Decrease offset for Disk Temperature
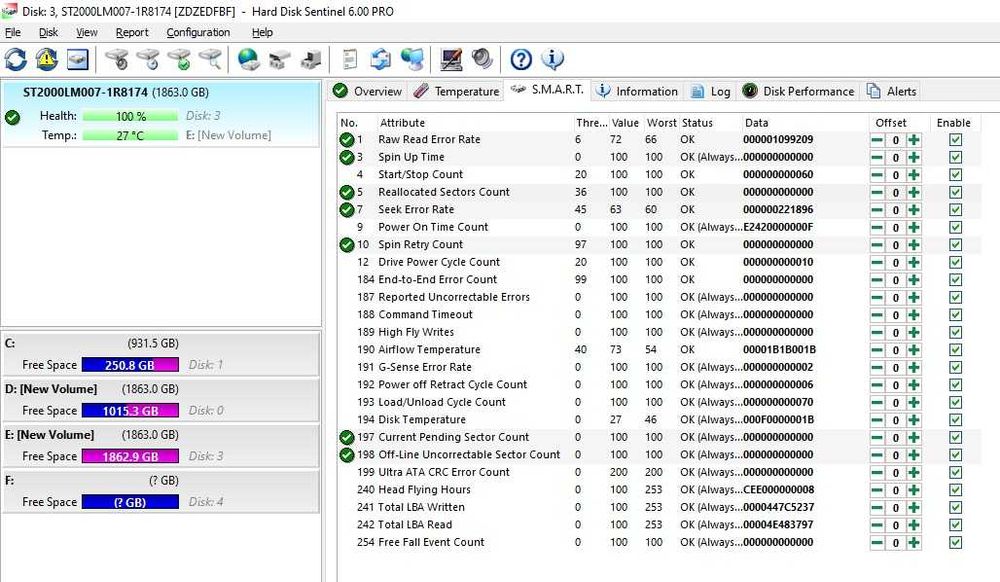 pos(878,420)
